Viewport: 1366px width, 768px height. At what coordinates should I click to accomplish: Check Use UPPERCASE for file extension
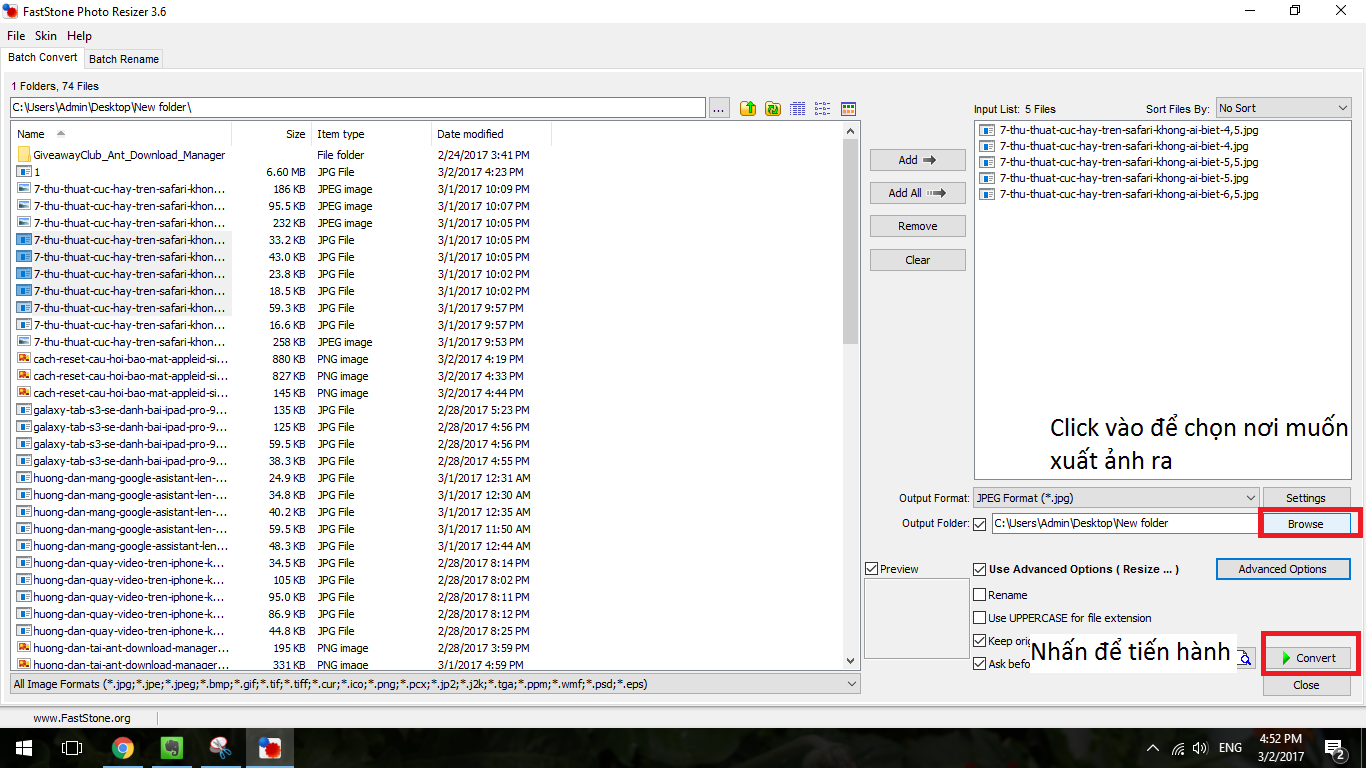pyautogui.click(x=979, y=618)
